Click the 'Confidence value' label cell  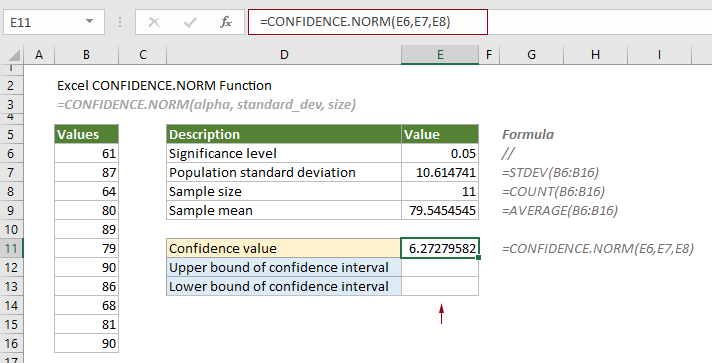(x=284, y=249)
